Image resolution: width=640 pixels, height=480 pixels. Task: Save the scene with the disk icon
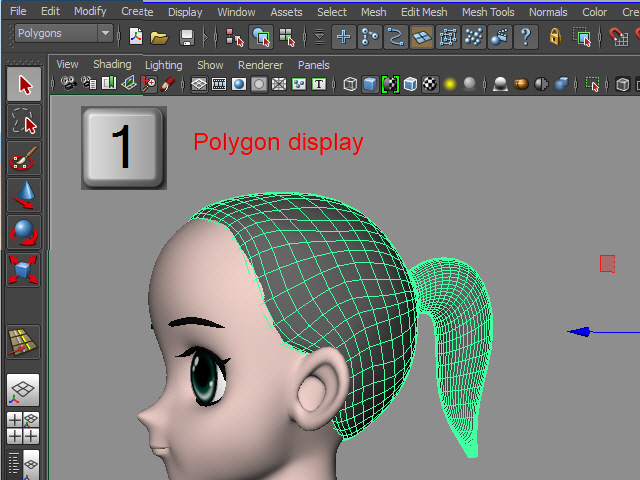(x=186, y=37)
